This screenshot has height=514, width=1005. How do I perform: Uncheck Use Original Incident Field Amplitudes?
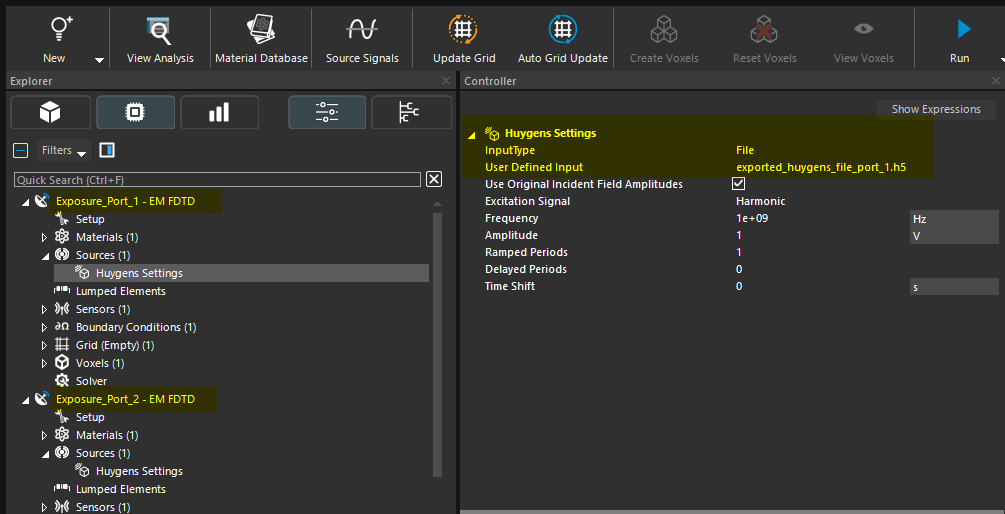pyautogui.click(x=739, y=184)
